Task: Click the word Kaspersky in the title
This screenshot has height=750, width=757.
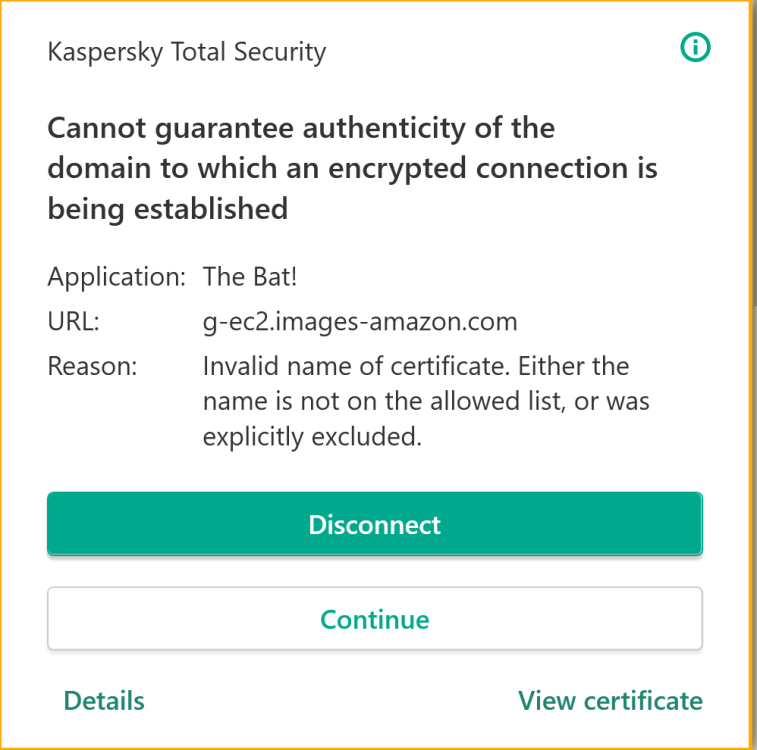Action: click(103, 51)
